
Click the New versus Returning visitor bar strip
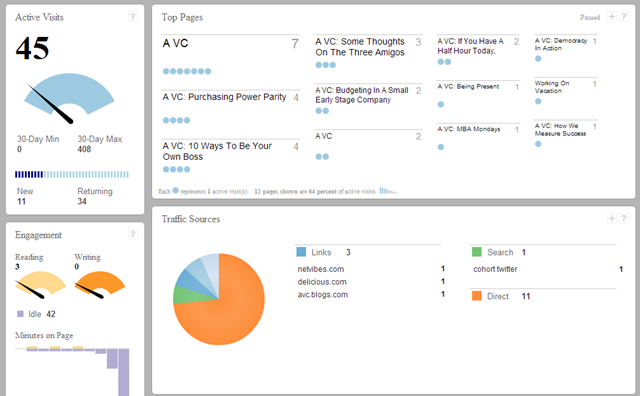(x=72, y=174)
